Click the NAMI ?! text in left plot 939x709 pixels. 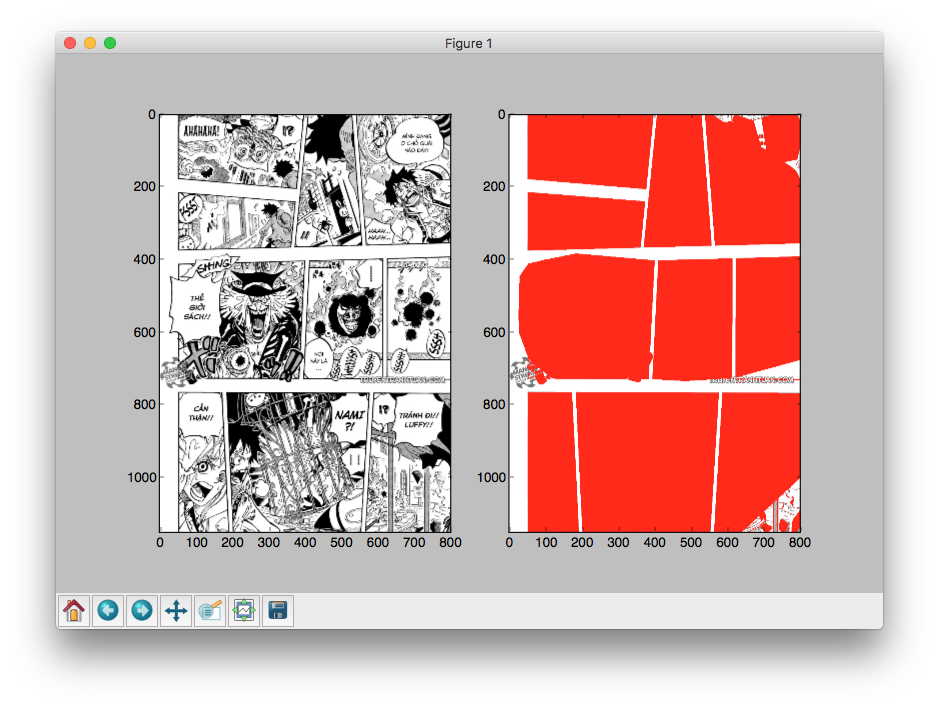point(350,420)
